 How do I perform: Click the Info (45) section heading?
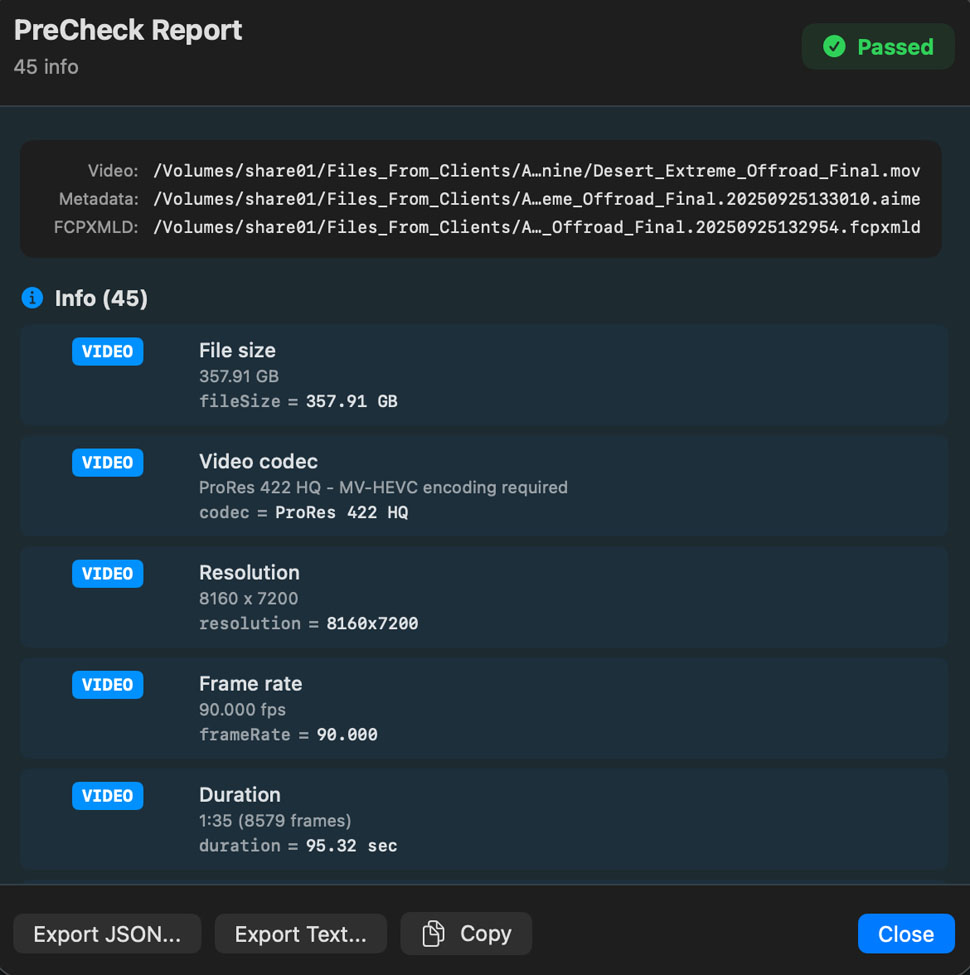point(101,298)
